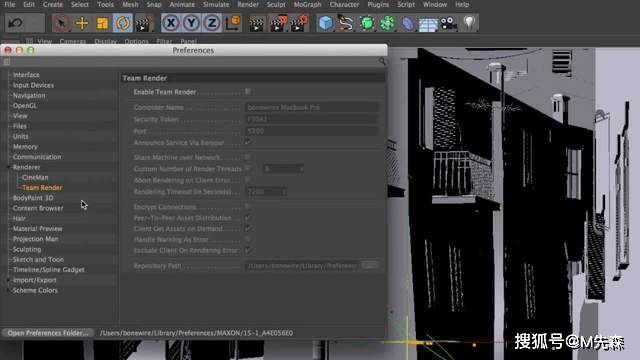Collapse the Renderer tree category

pyautogui.click(x=9, y=167)
